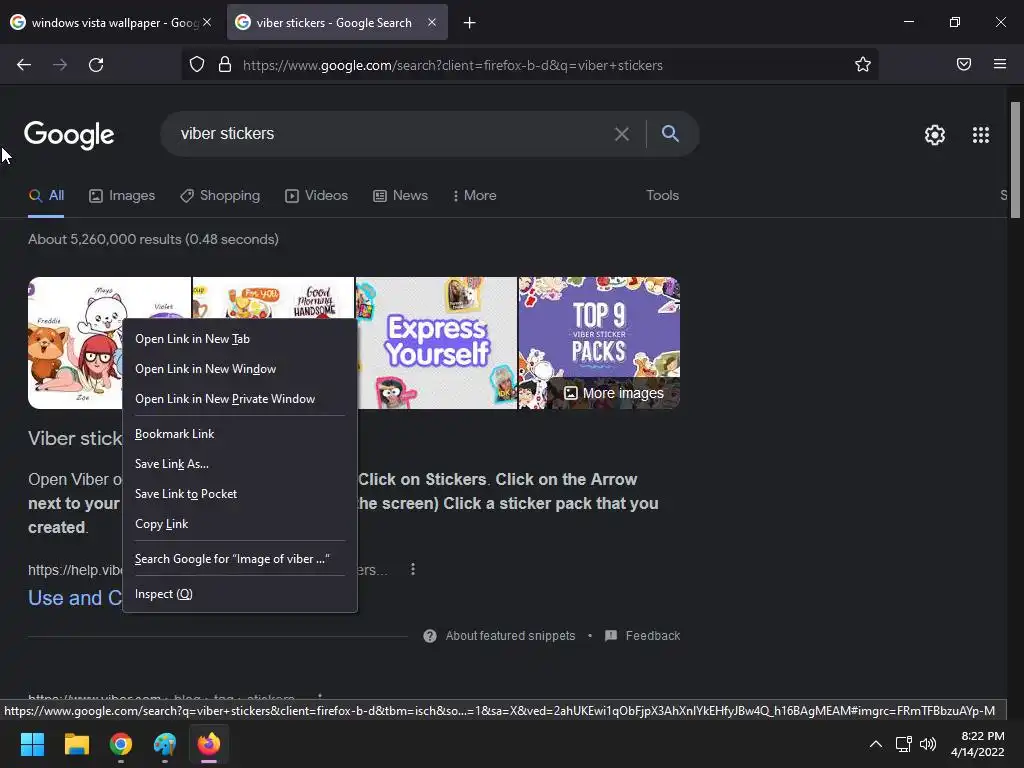Viewport: 1024px width, 768px height.
Task: Choose Inspect (Q) in the context menu
Action: (x=240, y=594)
